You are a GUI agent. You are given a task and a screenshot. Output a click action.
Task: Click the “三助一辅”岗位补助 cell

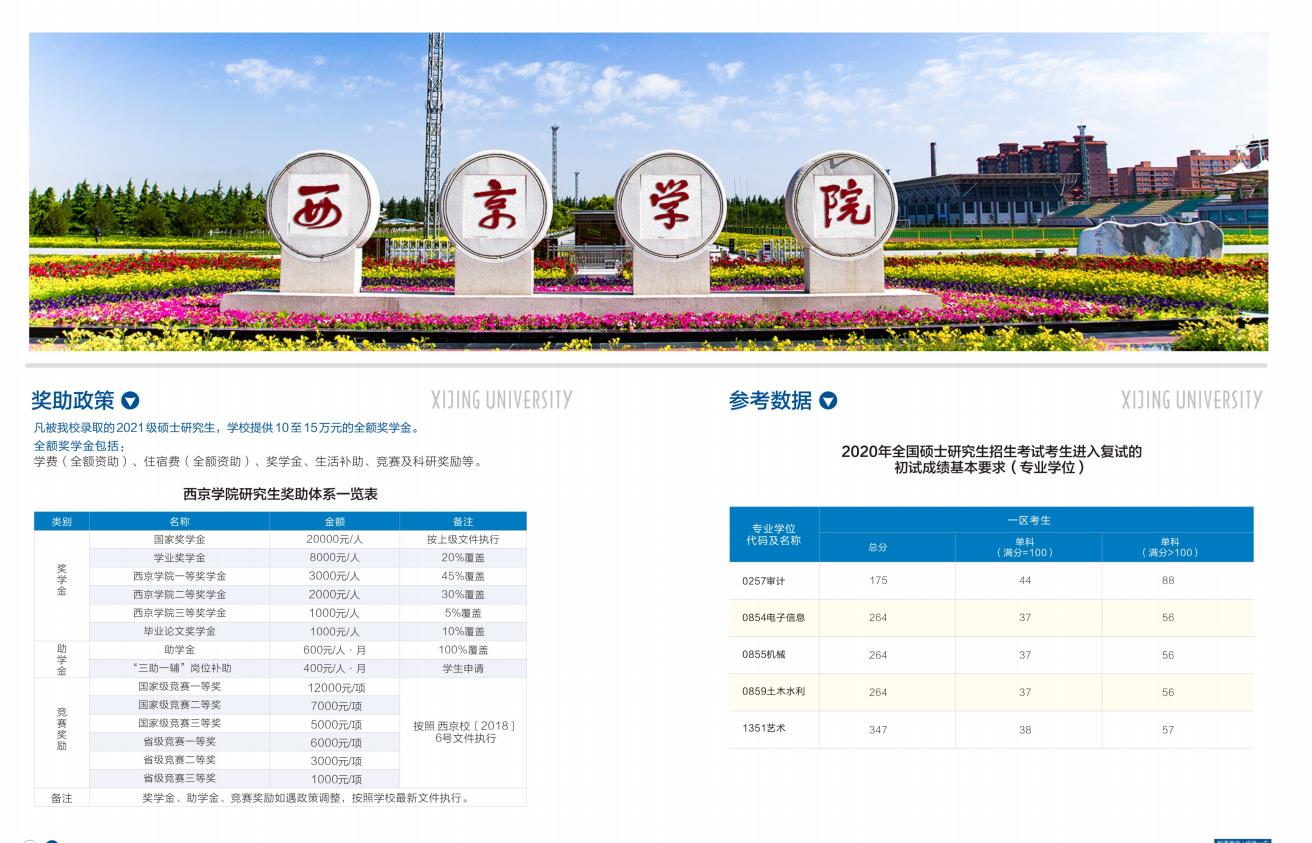179,668
